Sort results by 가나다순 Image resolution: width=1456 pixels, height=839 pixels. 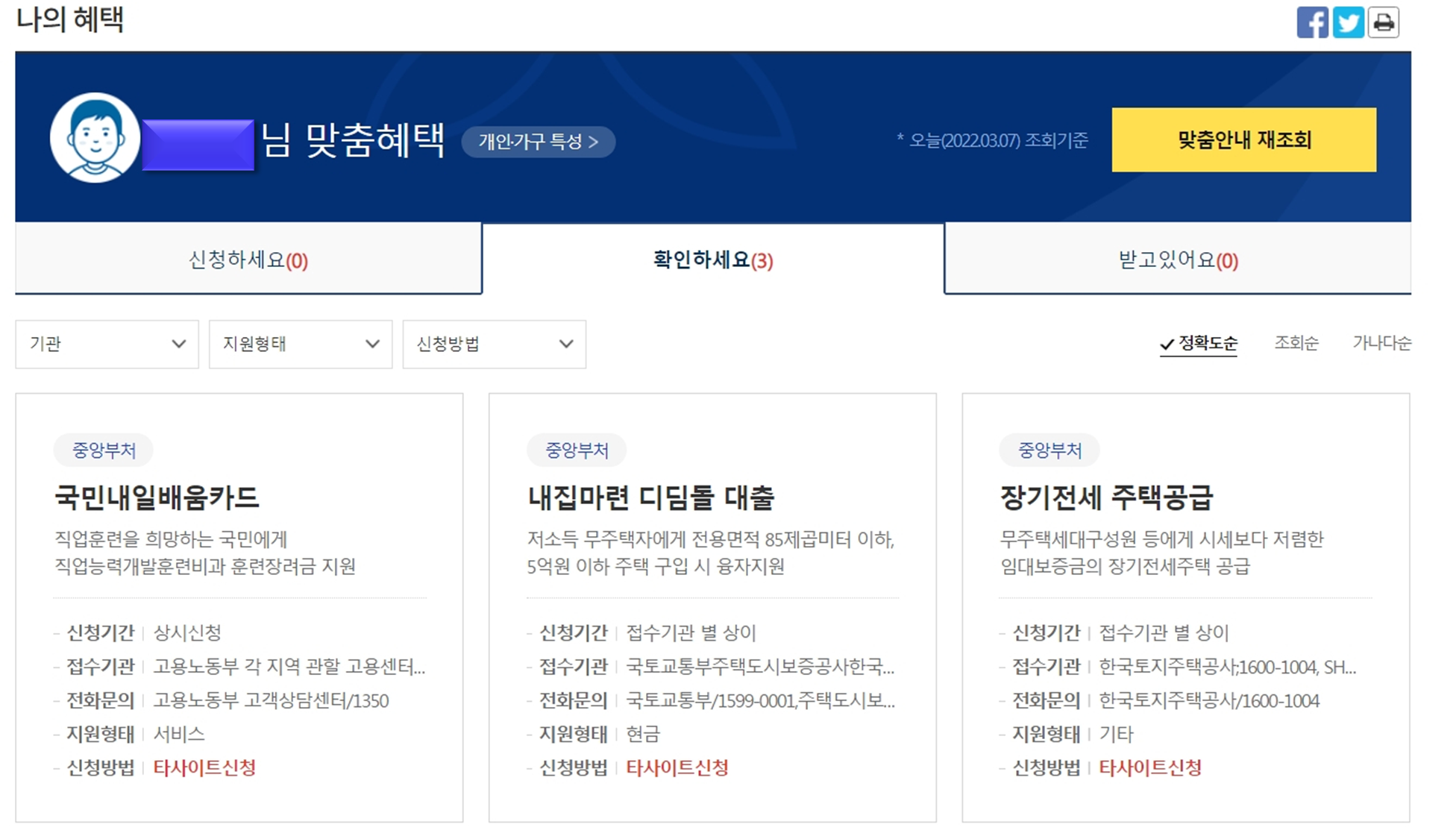click(x=1381, y=343)
